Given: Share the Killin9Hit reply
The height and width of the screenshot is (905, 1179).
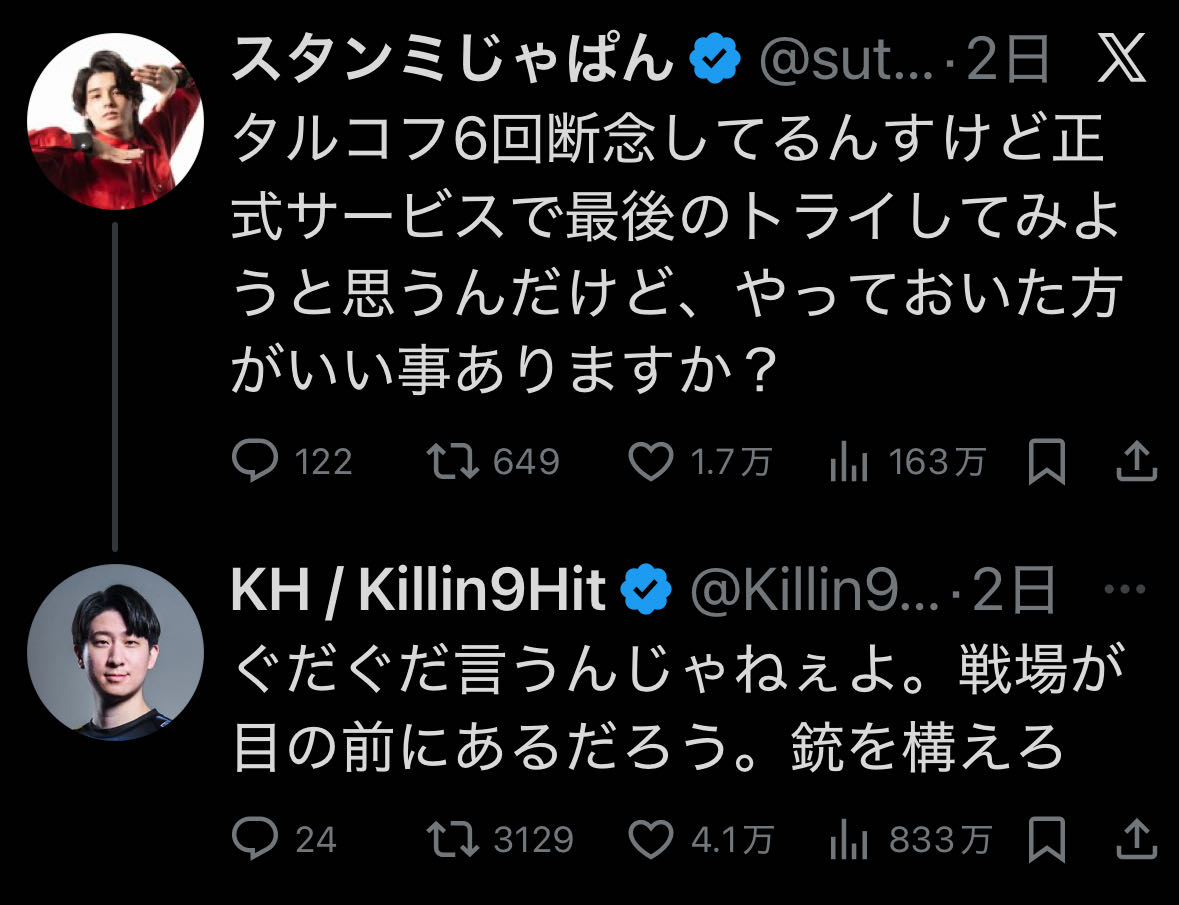Looking at the screenshot, I should [1135, 839].
